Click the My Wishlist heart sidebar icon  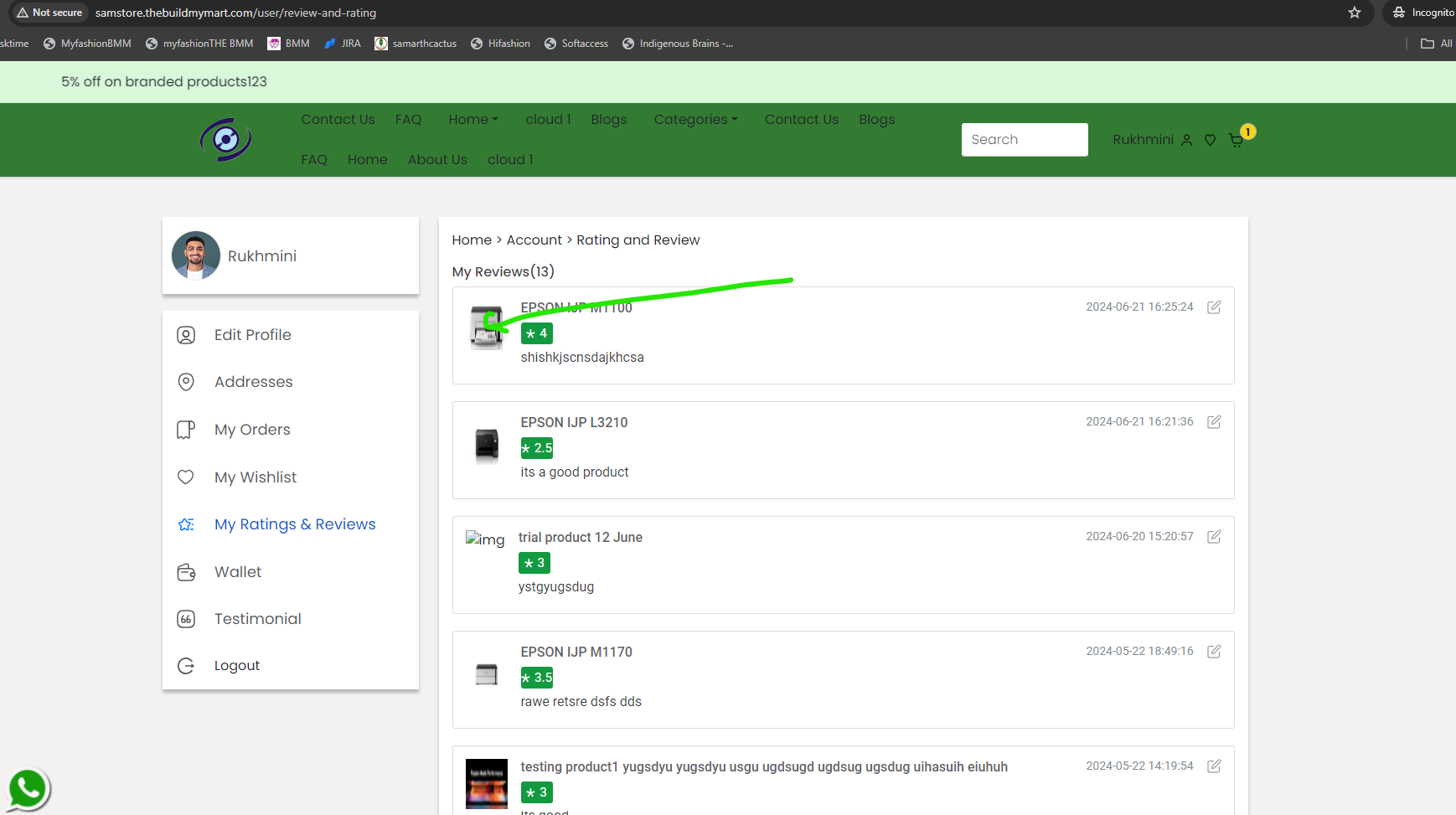click(x=186, y=477)
